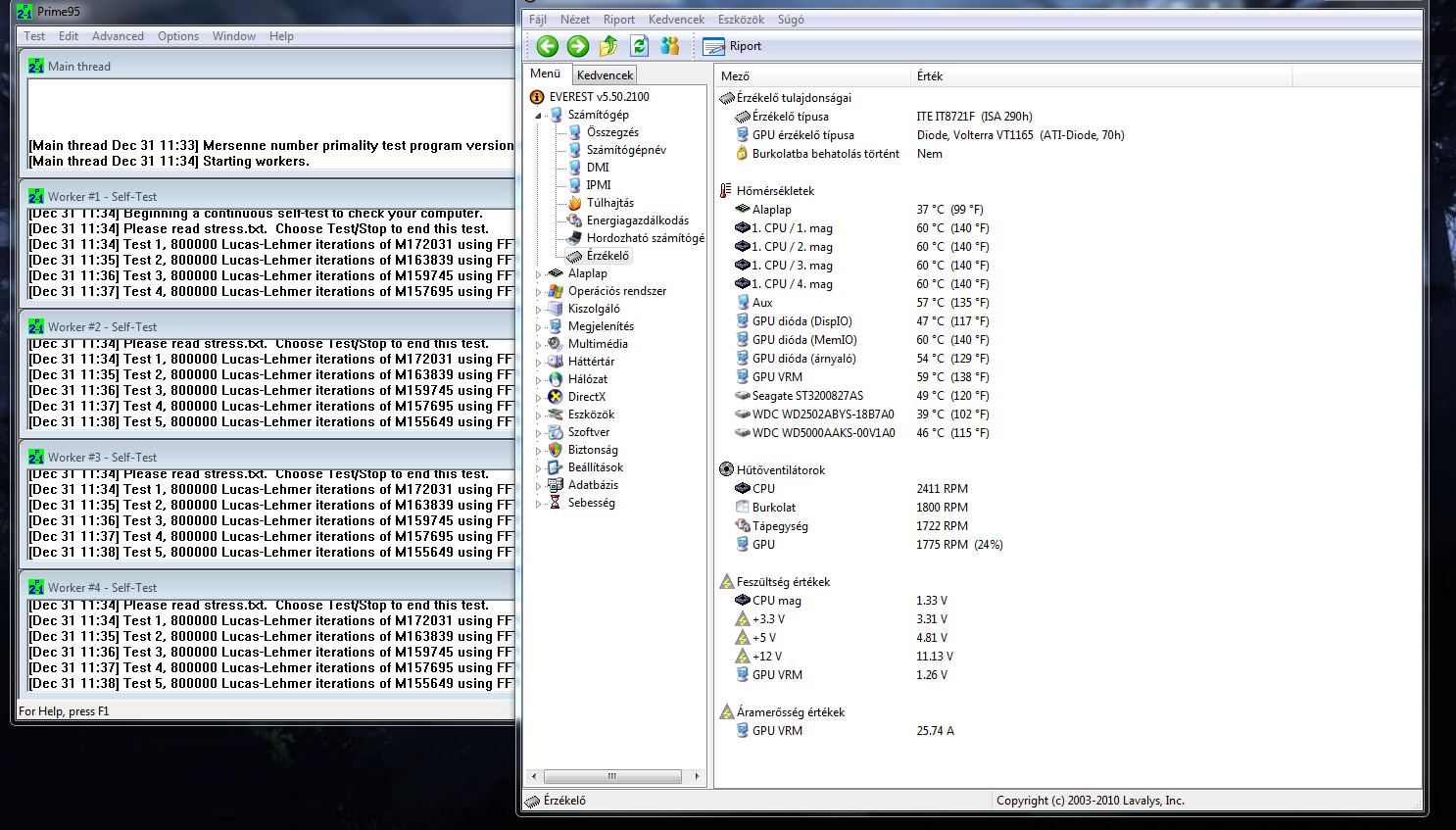Open Prime95 Edit menu
Viewport: 1456px width, 830px height.
(x=69, y=36)
